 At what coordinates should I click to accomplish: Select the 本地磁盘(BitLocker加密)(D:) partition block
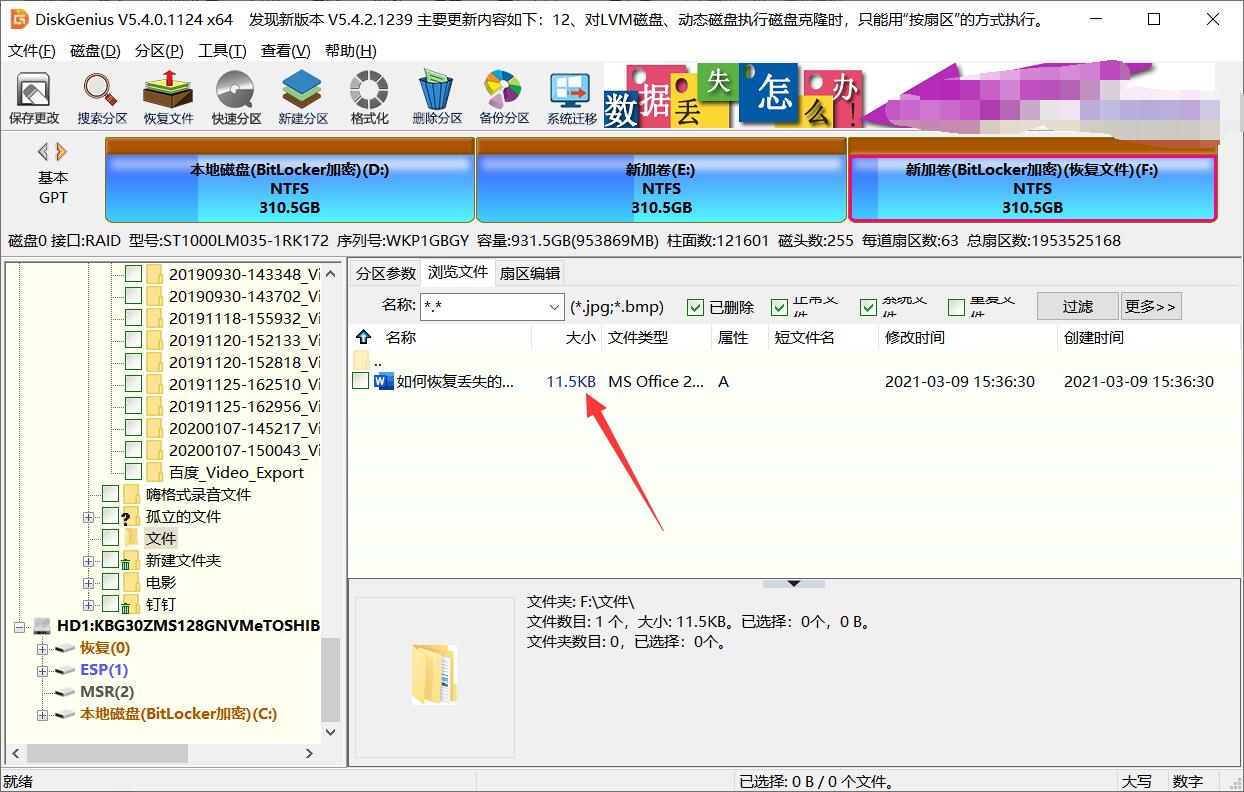point(289,180)
